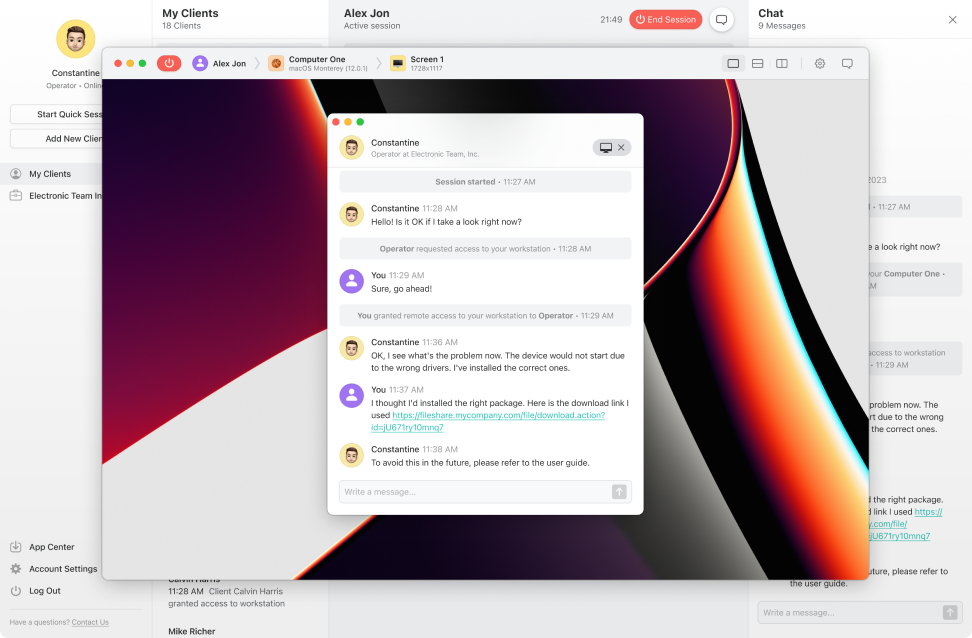Open App Center from sidebar
The image size is (972, 638).
[51, 547]
